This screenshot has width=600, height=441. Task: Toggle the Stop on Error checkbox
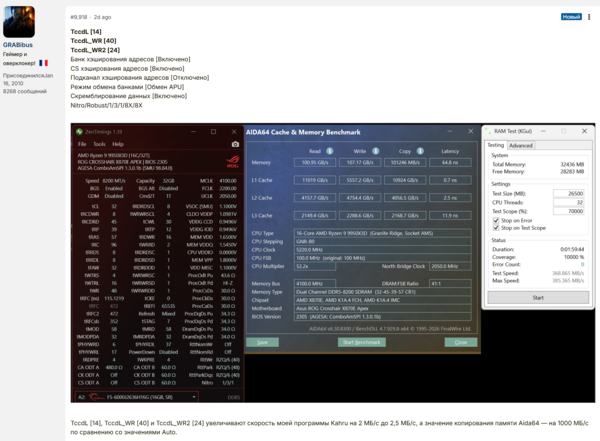[496, 220]
